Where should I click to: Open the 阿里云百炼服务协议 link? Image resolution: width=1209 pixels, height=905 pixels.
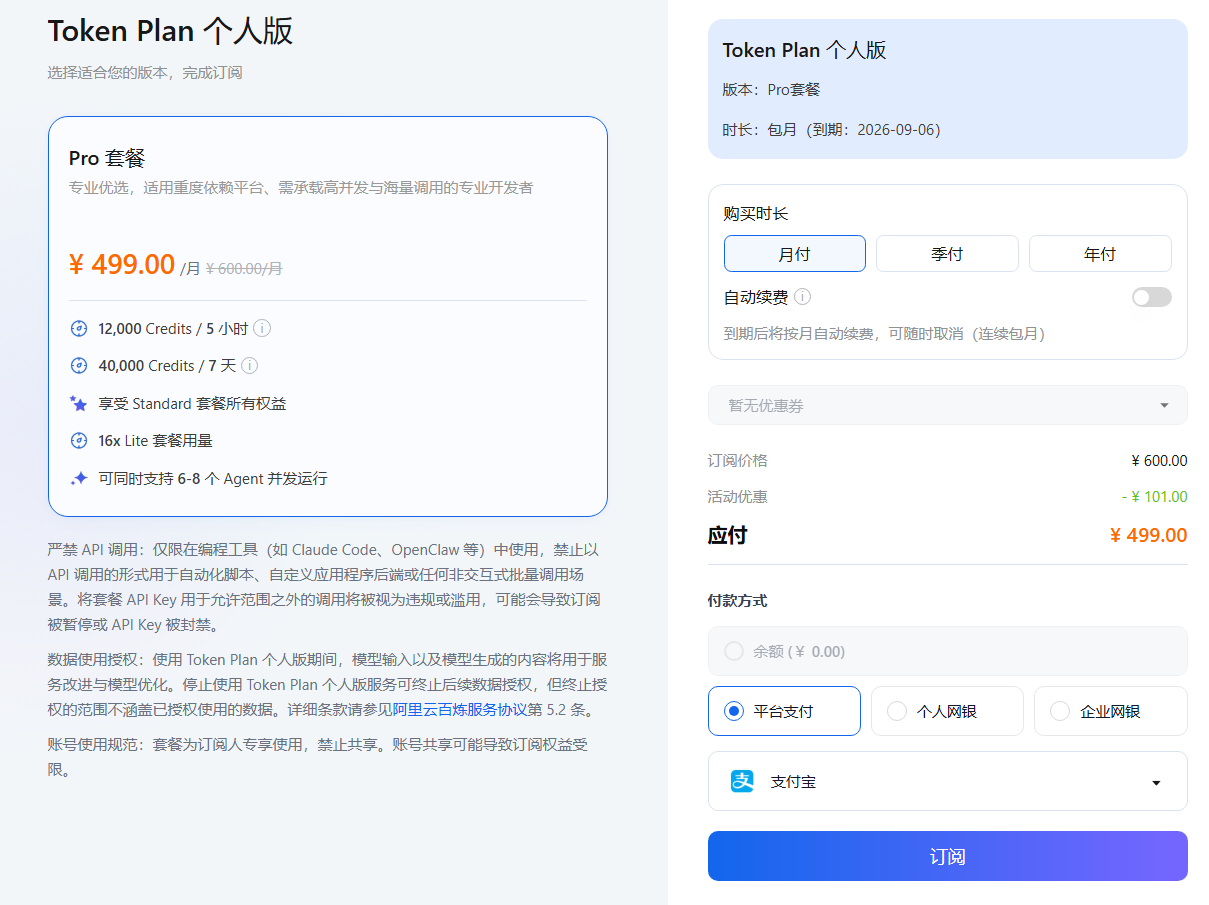[x=460, y=710]
